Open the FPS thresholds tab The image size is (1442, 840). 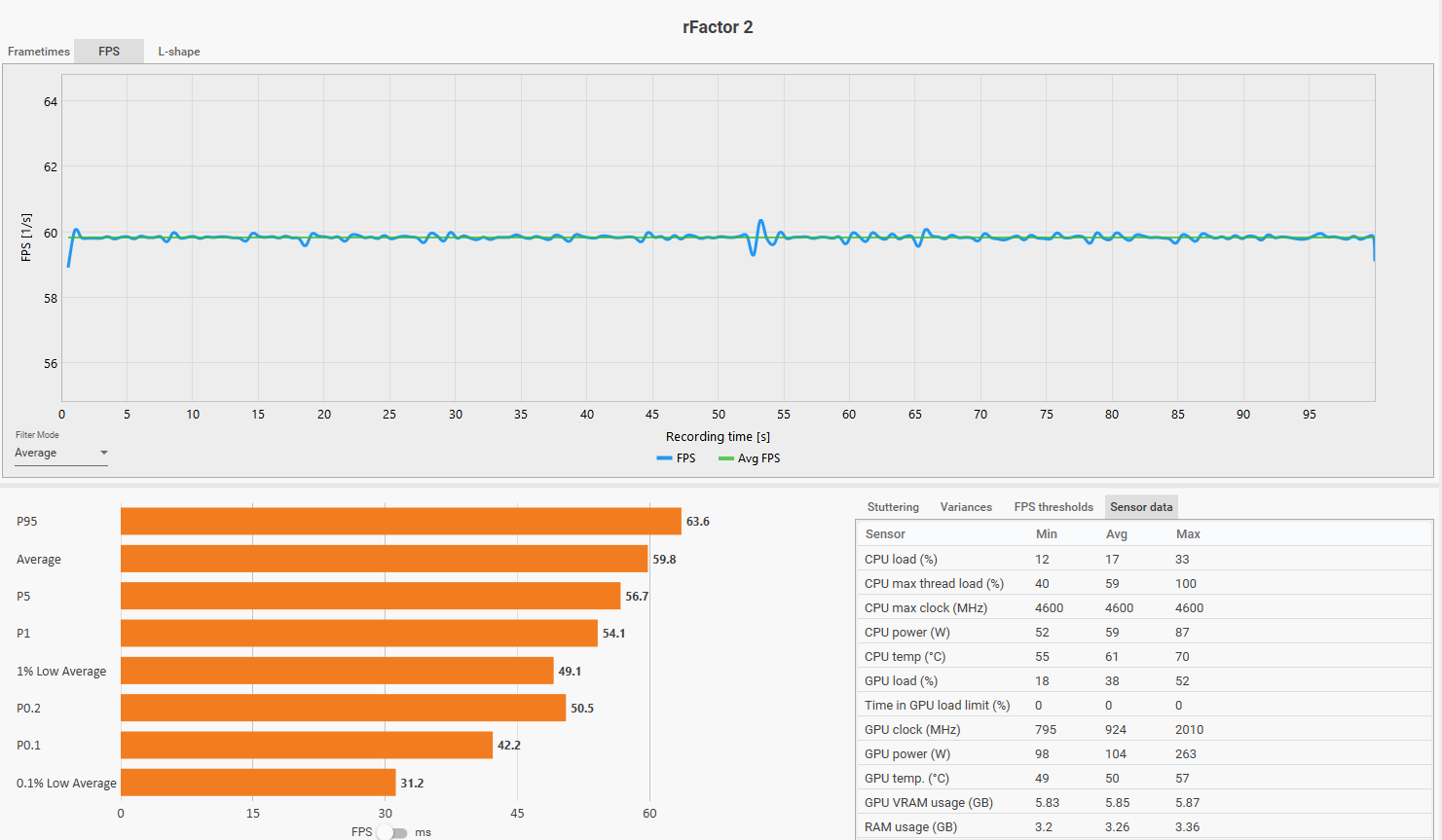[1054, 507]
